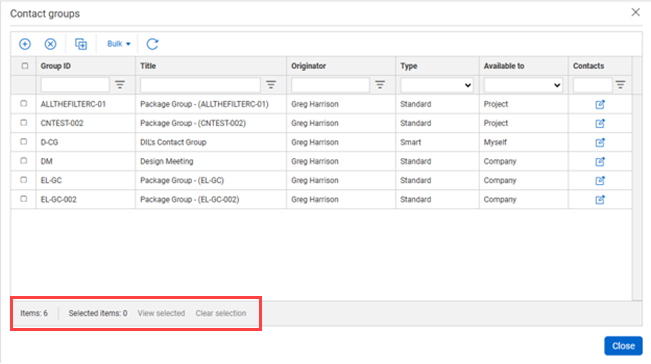Click the View selected link
This screenshot has width=651, height=364.
(x=161, y=313)
